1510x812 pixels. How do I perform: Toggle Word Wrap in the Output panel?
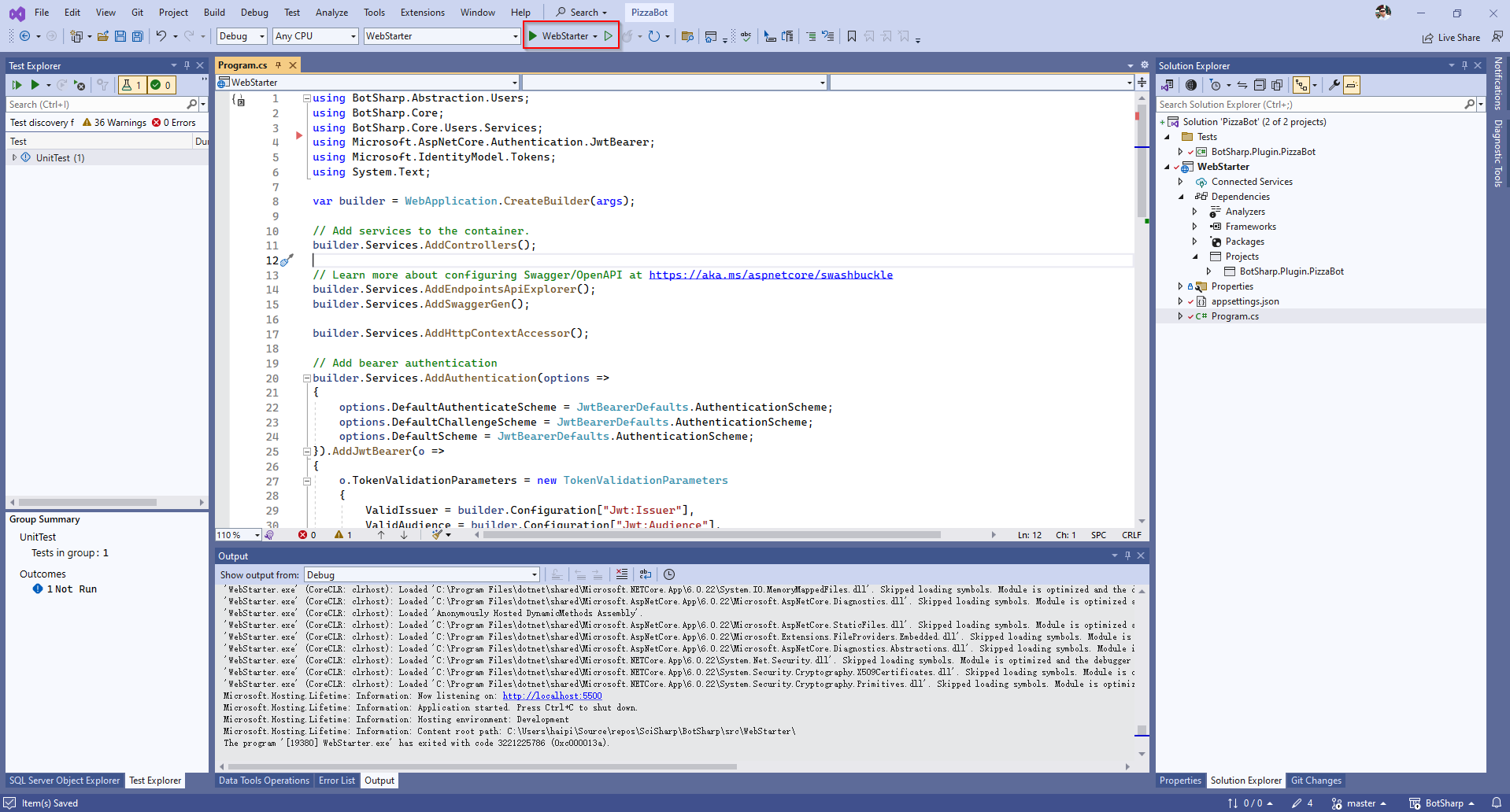click(646, 574)
